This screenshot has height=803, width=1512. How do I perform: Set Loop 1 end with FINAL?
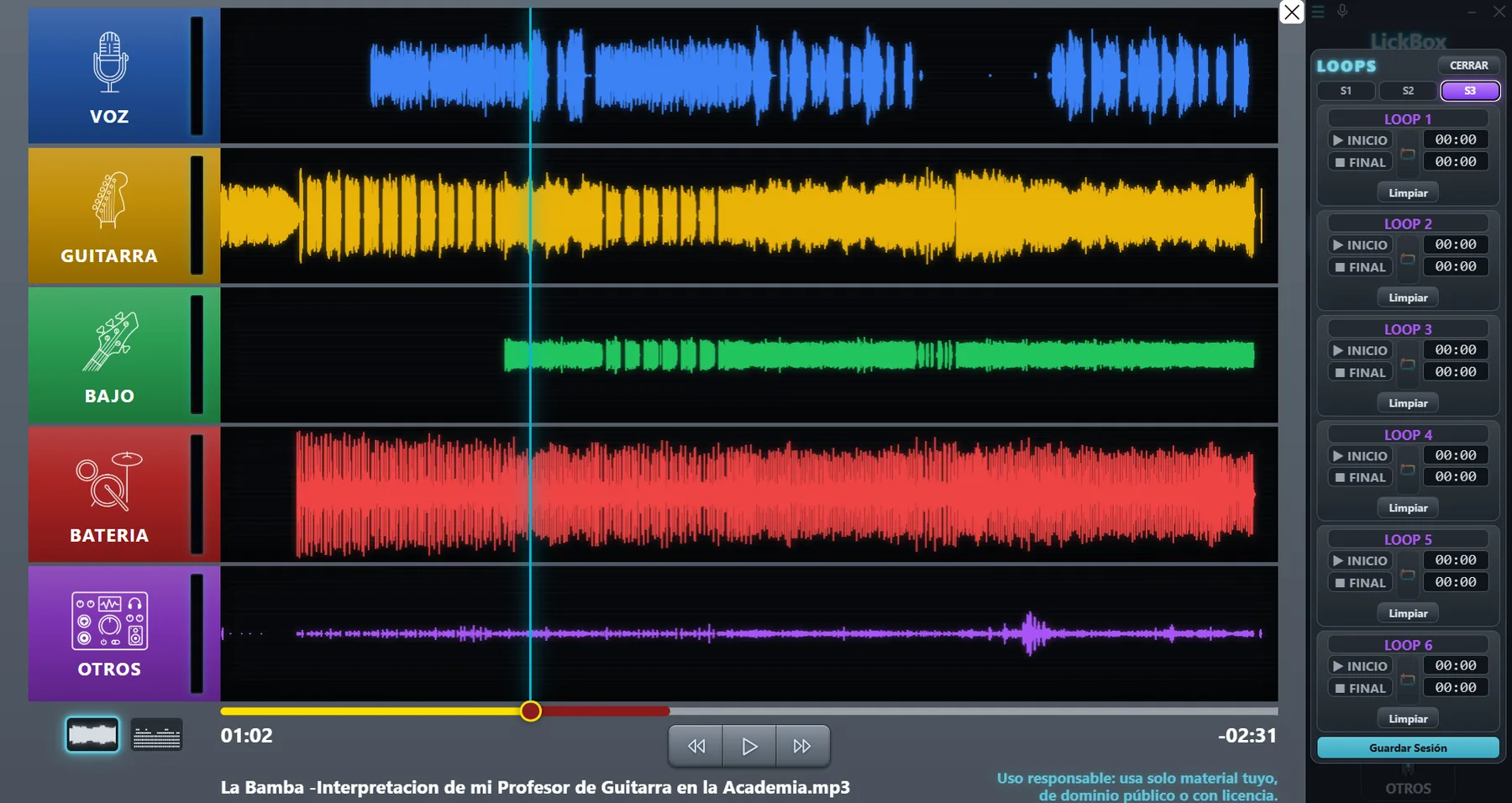(x=1360, y=162)
